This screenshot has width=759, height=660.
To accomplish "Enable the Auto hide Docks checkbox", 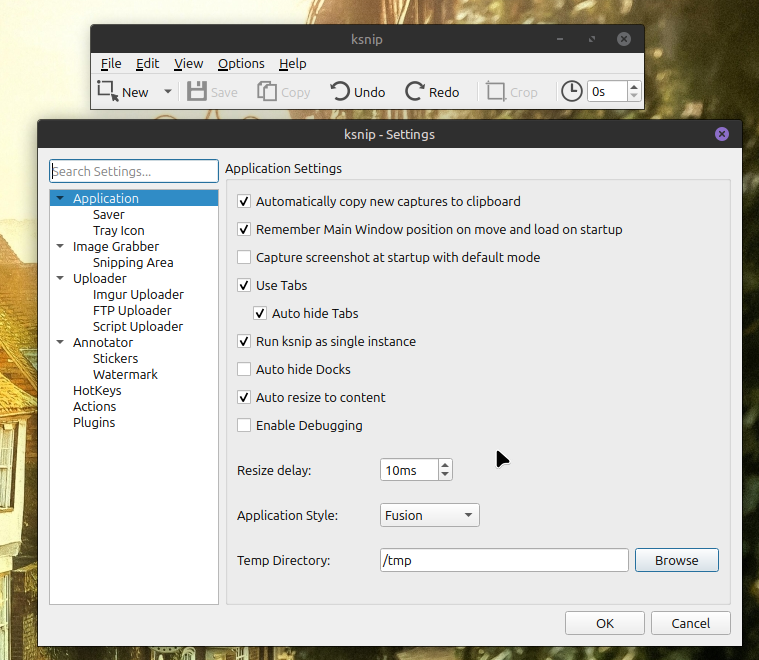I will click(x=244, y=369).
